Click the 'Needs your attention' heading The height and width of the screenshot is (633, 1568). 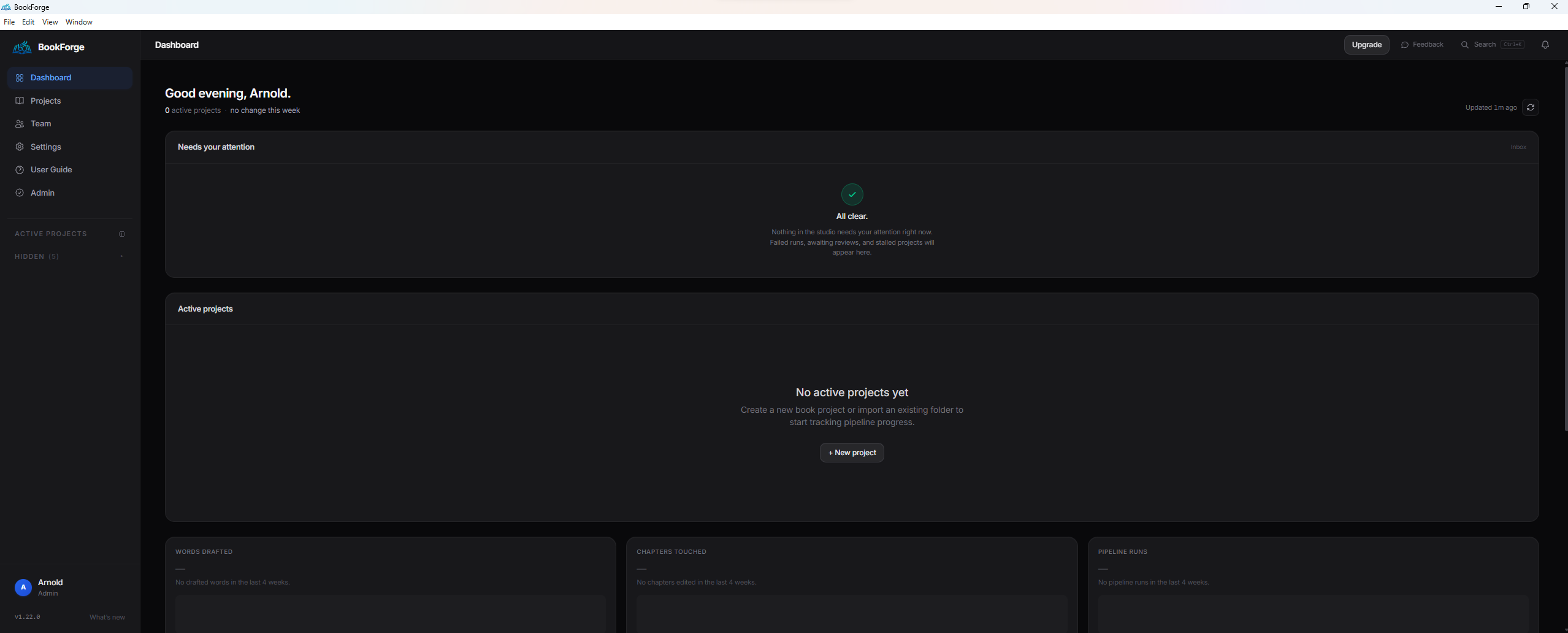pyautogui.click(x=216, y=147)
